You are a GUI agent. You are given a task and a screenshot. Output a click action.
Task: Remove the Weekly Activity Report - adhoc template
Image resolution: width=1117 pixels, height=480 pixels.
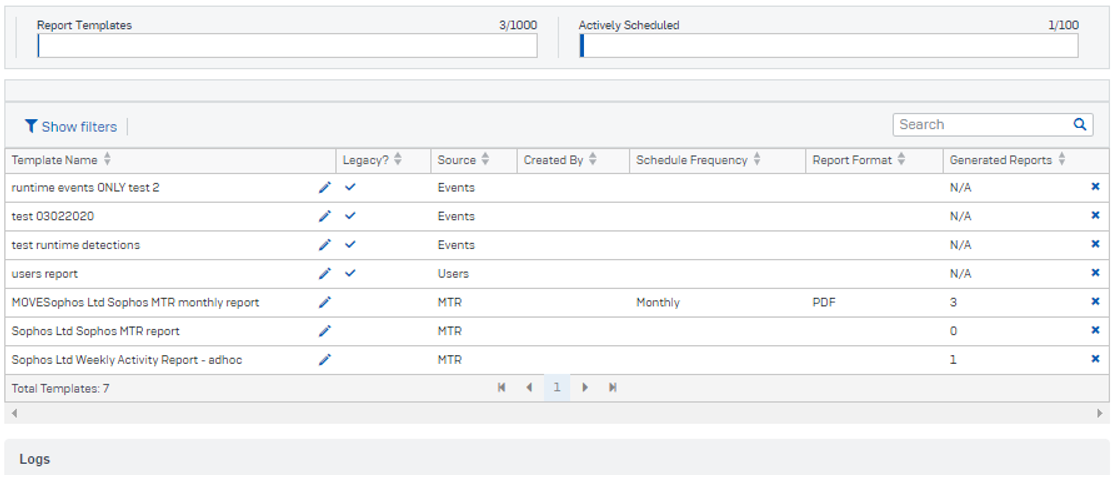(x=1095, y=359)
